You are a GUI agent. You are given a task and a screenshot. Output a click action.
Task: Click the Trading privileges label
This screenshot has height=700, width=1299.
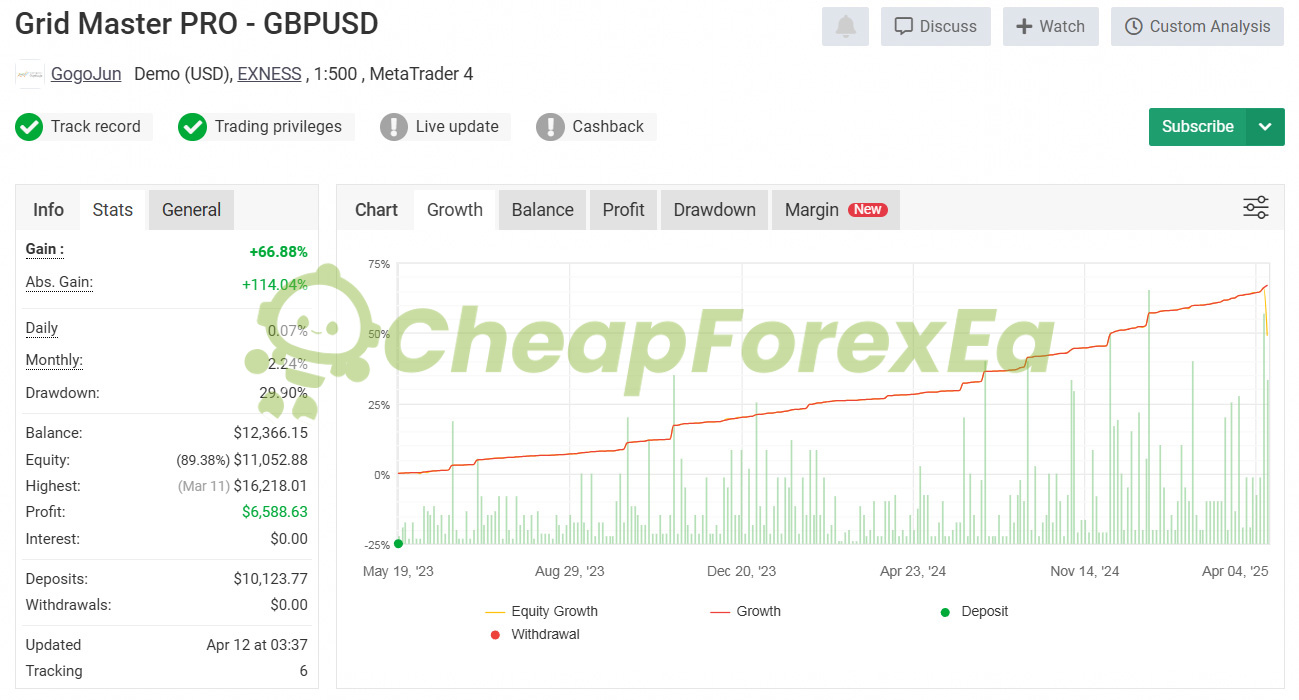point(278,127)
